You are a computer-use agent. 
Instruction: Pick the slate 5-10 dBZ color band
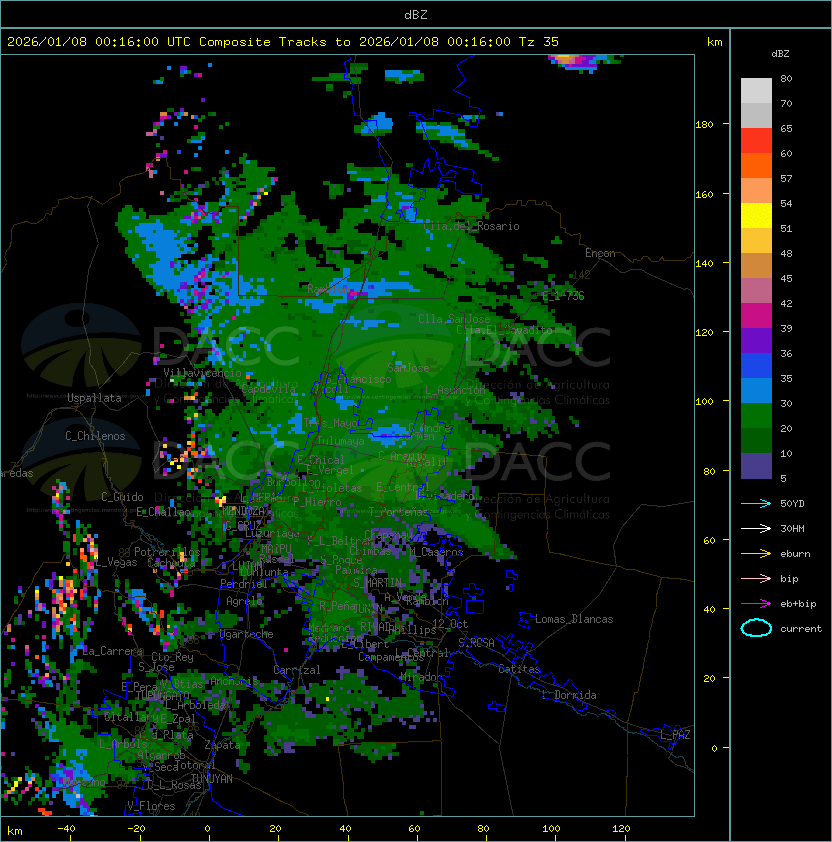pos(756,466)
